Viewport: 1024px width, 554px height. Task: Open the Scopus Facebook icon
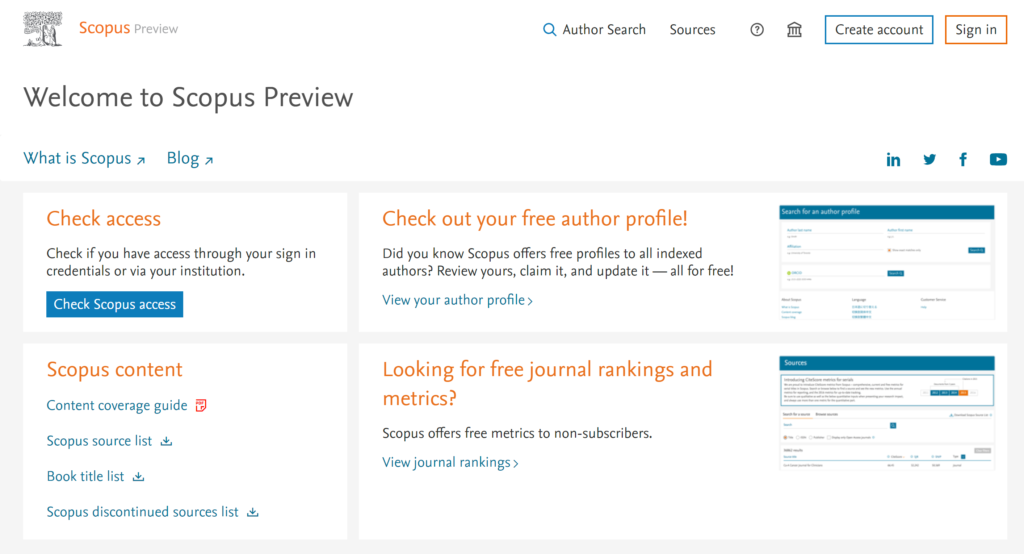963,159
